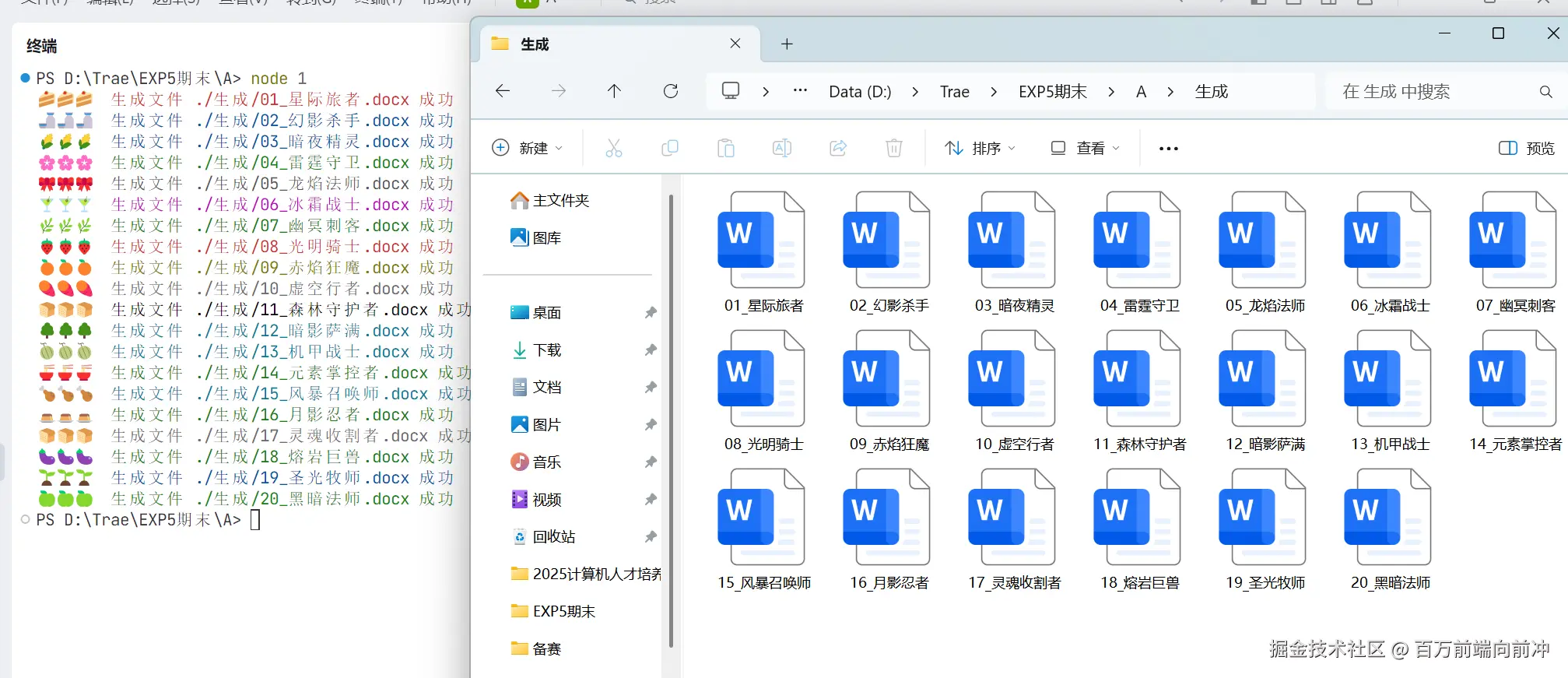The width and height of the screenshot is (1568, 678).
Task: Click terminal line 生成/11_森林守护者.docx
Action: click(x=254, y=310)
